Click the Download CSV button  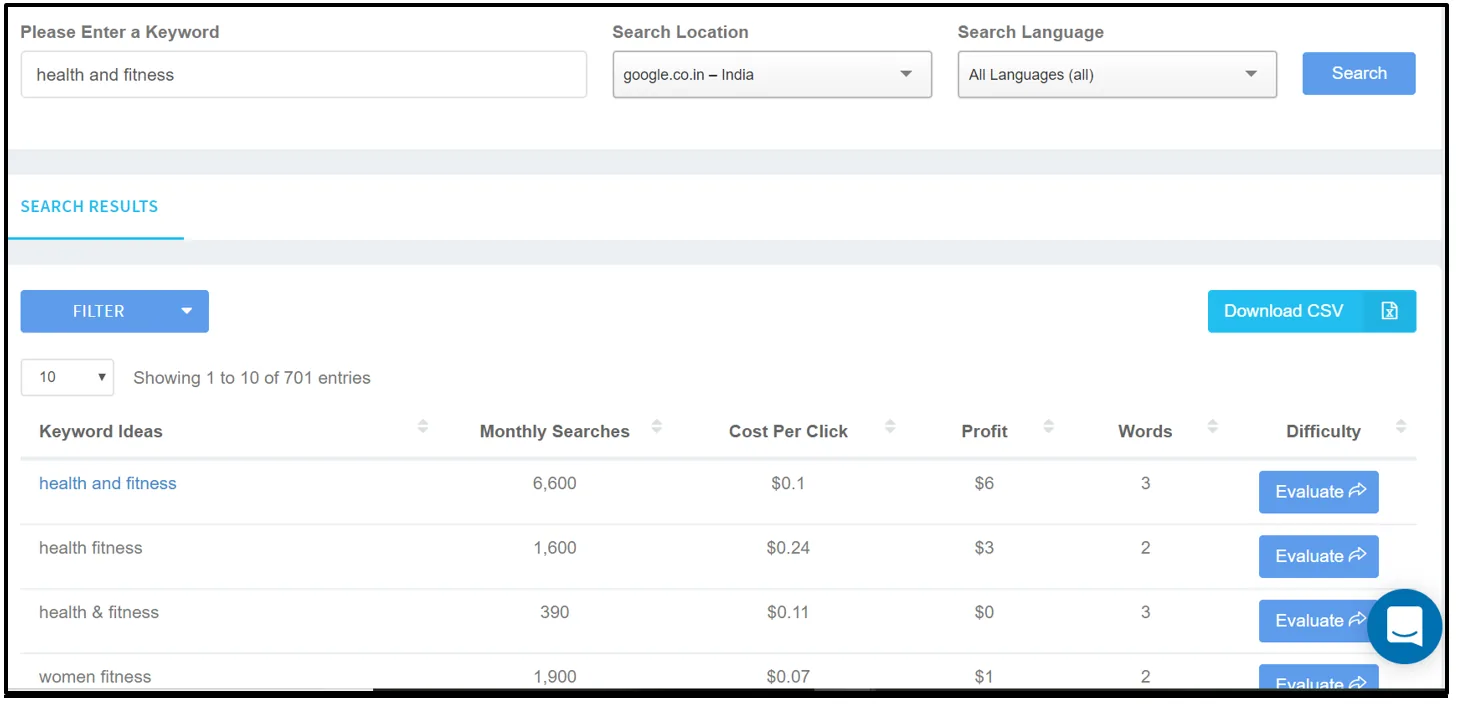coord(1283,311)
